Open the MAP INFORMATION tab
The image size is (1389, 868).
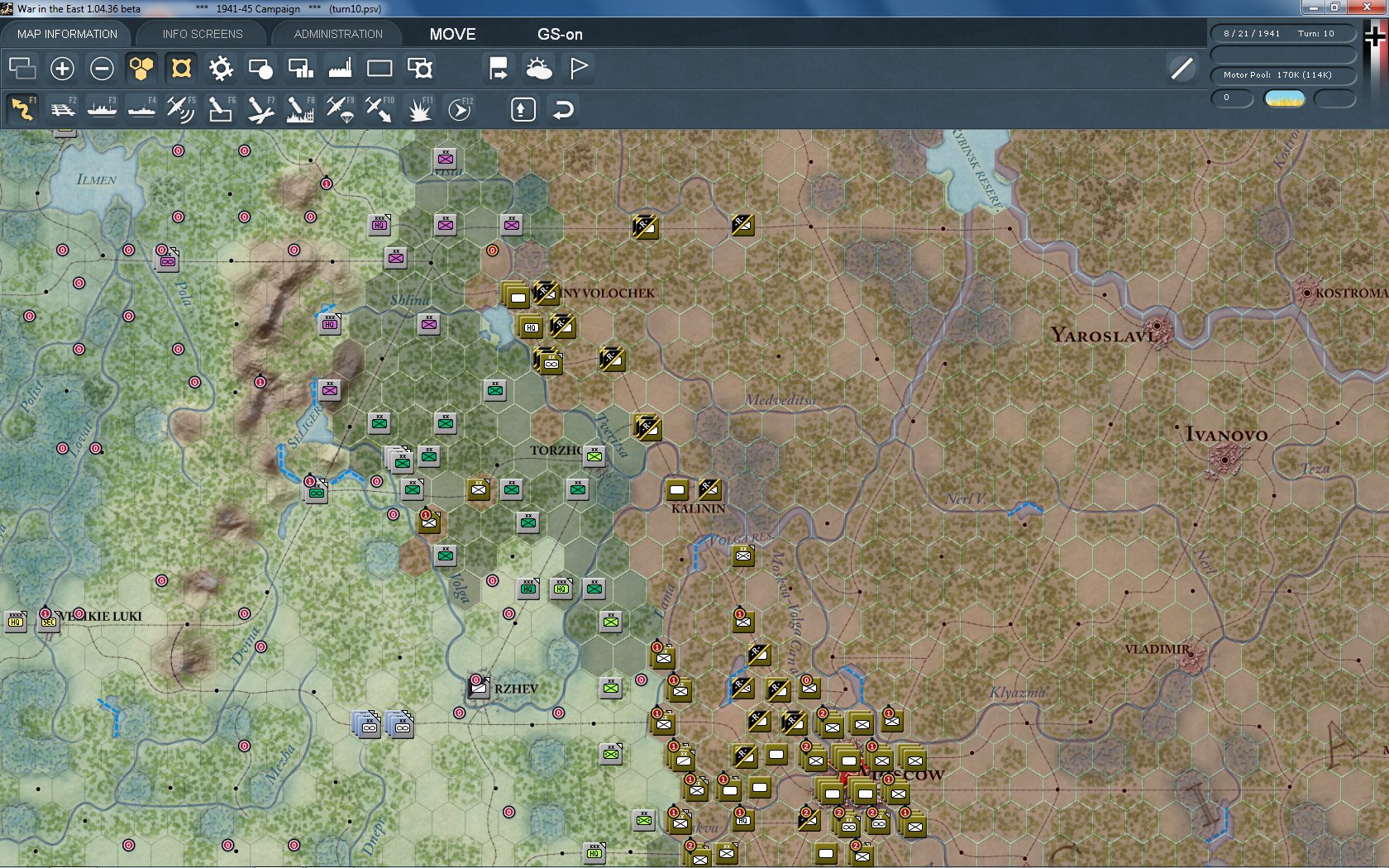tap(67, 34)
